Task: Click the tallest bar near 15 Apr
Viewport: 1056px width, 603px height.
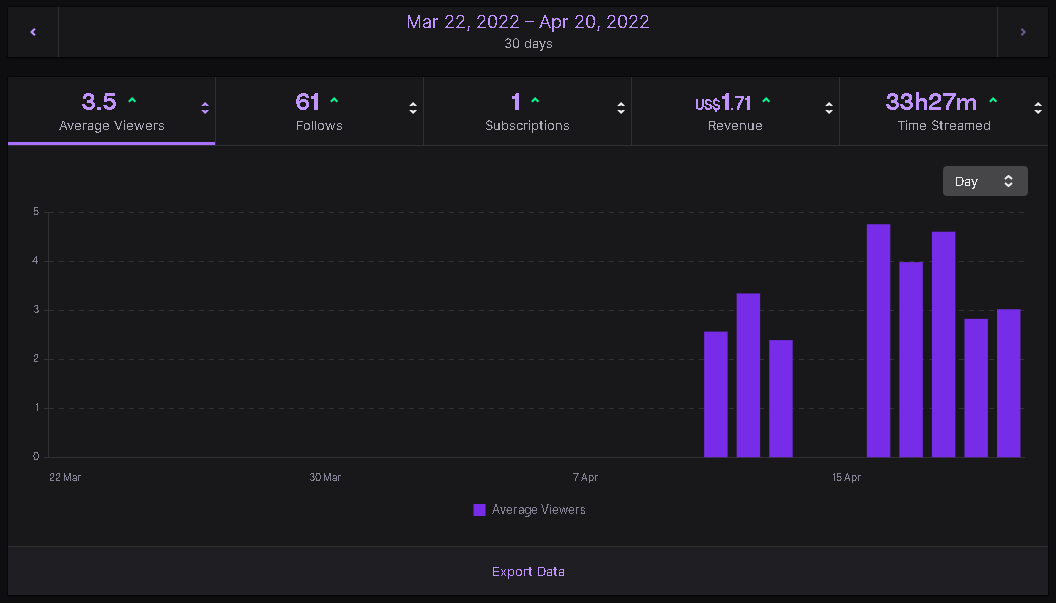Action: 878,341
